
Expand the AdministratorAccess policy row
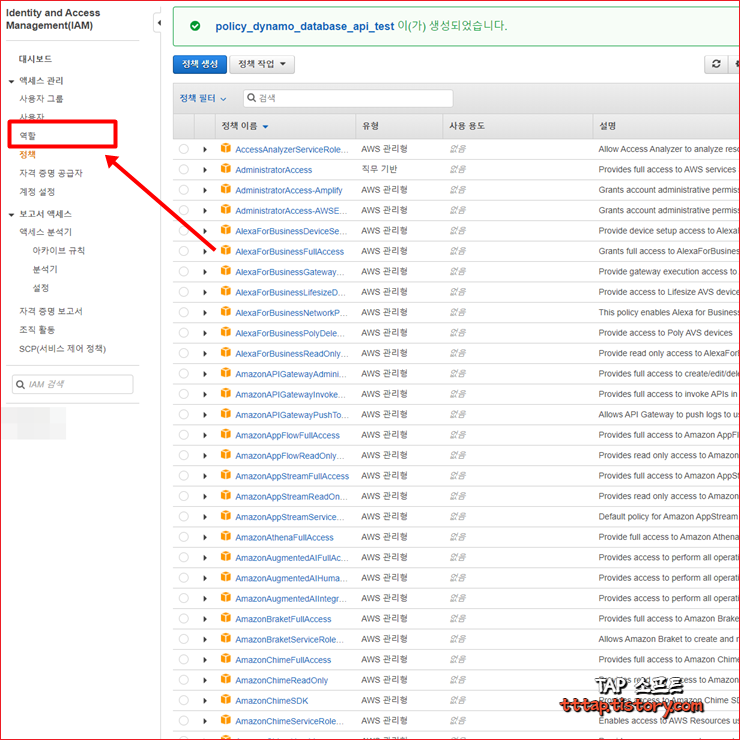[x=205, y=170]
